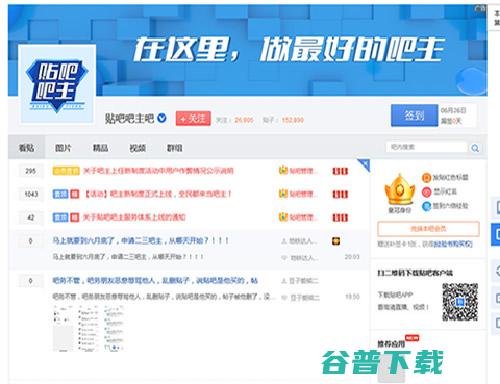The image size is (500, 384).
Task: Click the blue circular experience privilege icon
Action: tap(426, 206)
